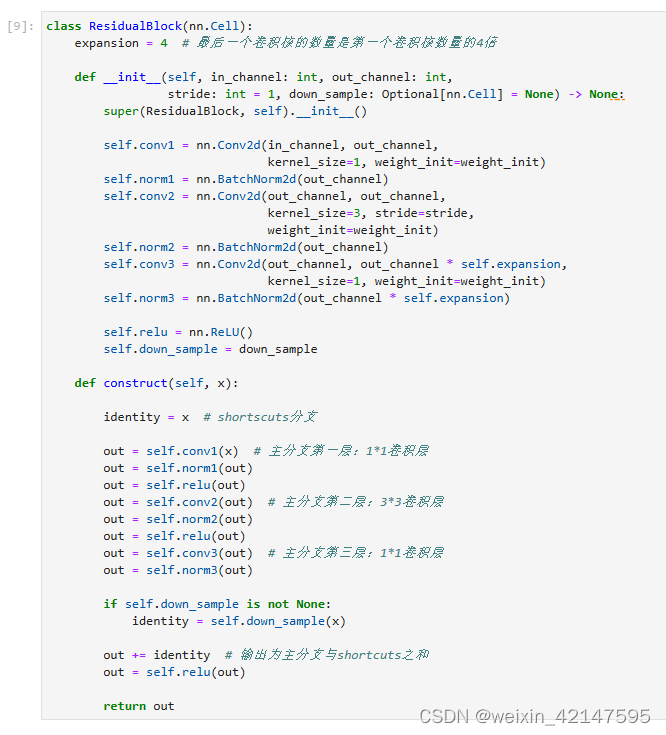666x735 pixels.
Task: Click the 'return out' line
Action: tap(139, 706)
